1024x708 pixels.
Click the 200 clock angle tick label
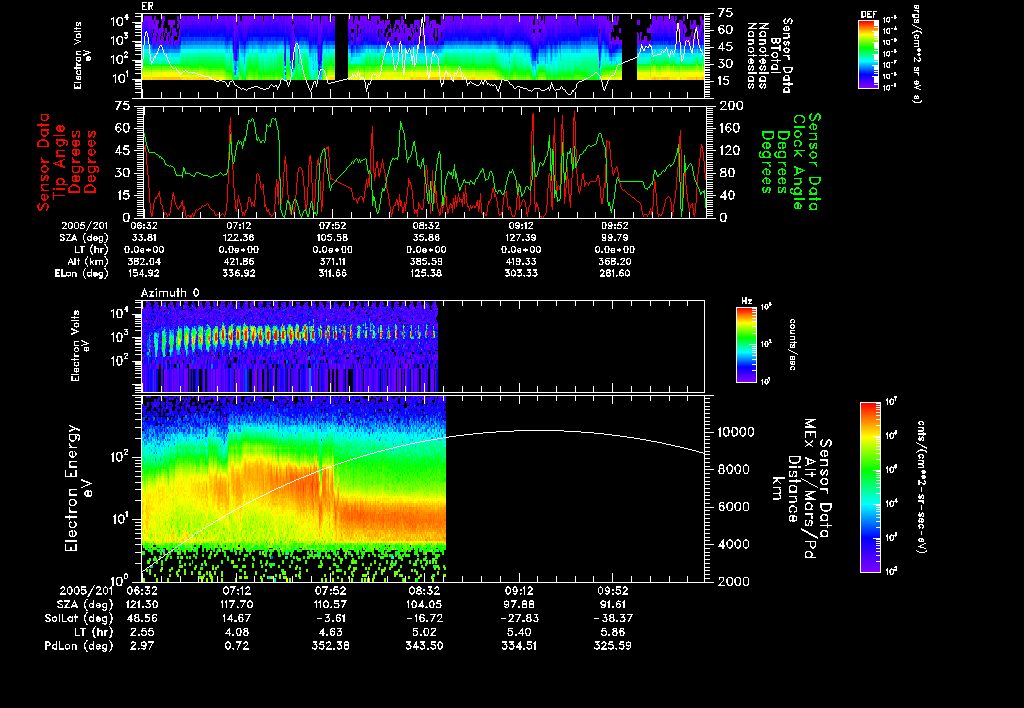click(731, 106)
